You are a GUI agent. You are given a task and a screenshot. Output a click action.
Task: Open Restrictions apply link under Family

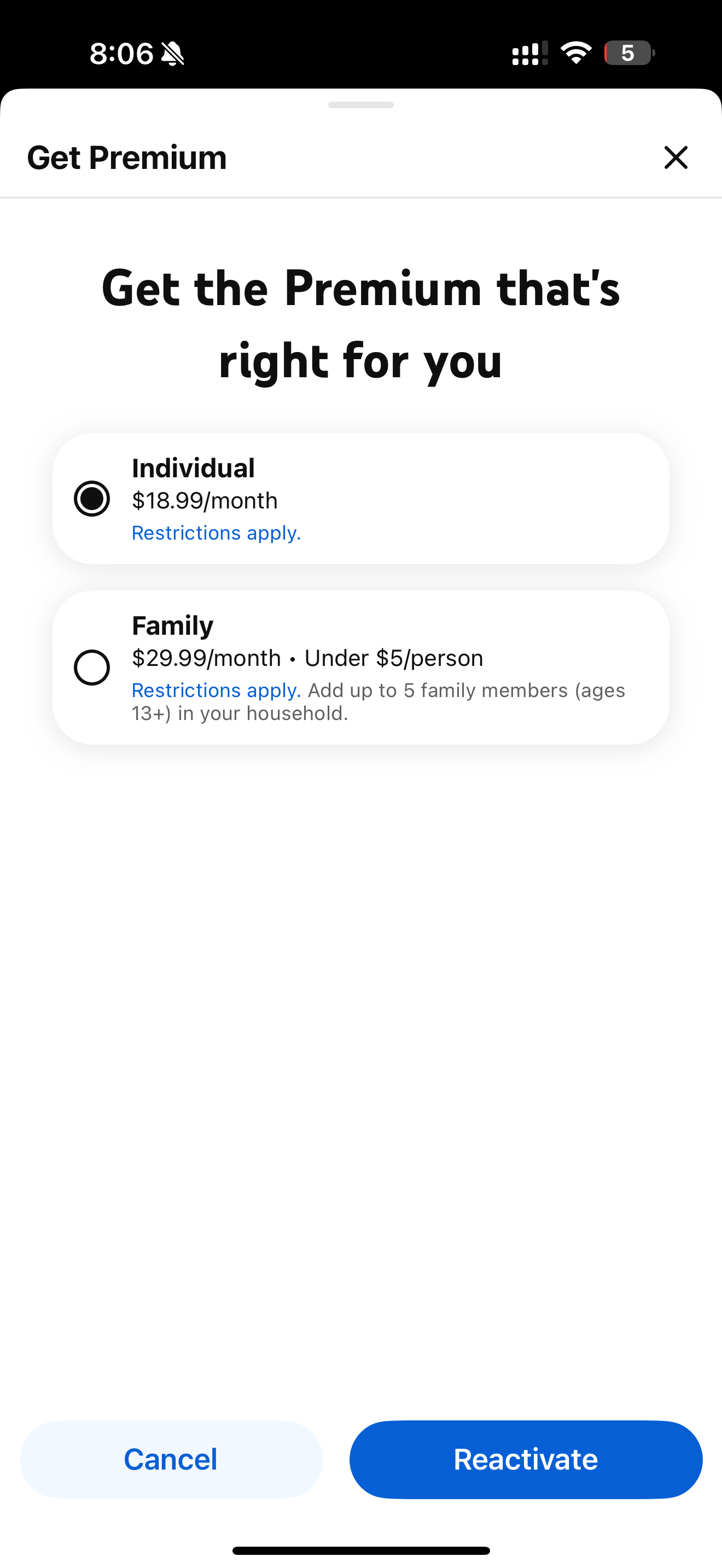coord(216,691)
